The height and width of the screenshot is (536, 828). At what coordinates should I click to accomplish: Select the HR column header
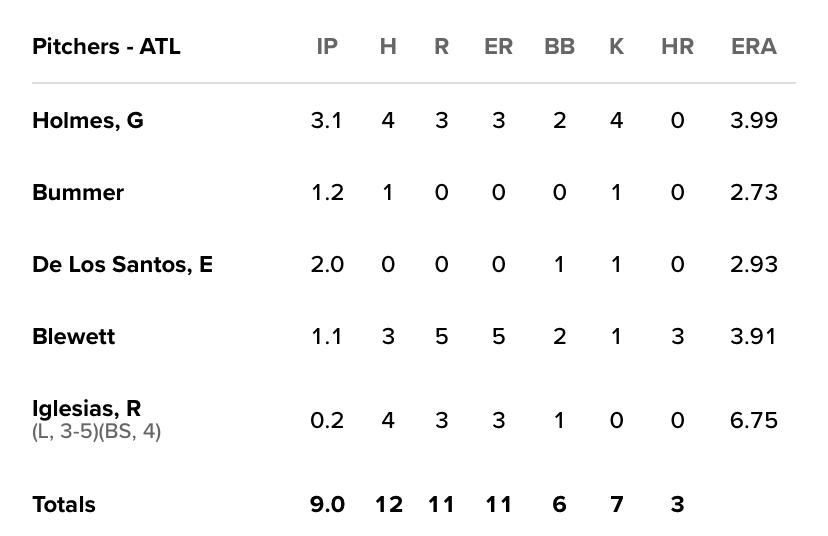(x=678, y=46)
